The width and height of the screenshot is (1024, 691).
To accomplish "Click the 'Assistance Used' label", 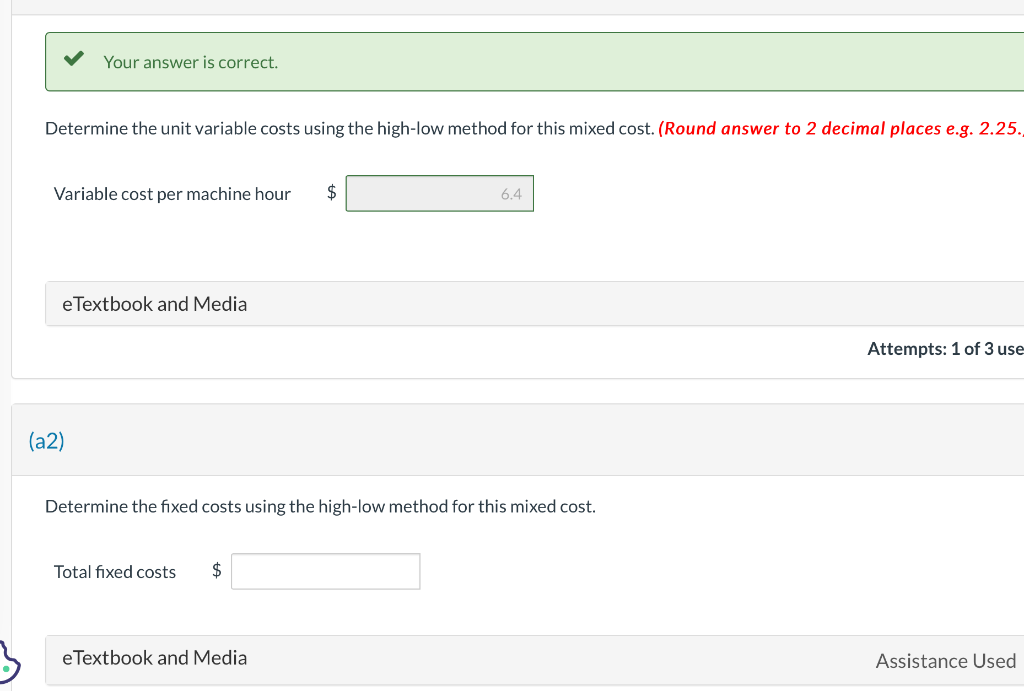I will 946,661.
